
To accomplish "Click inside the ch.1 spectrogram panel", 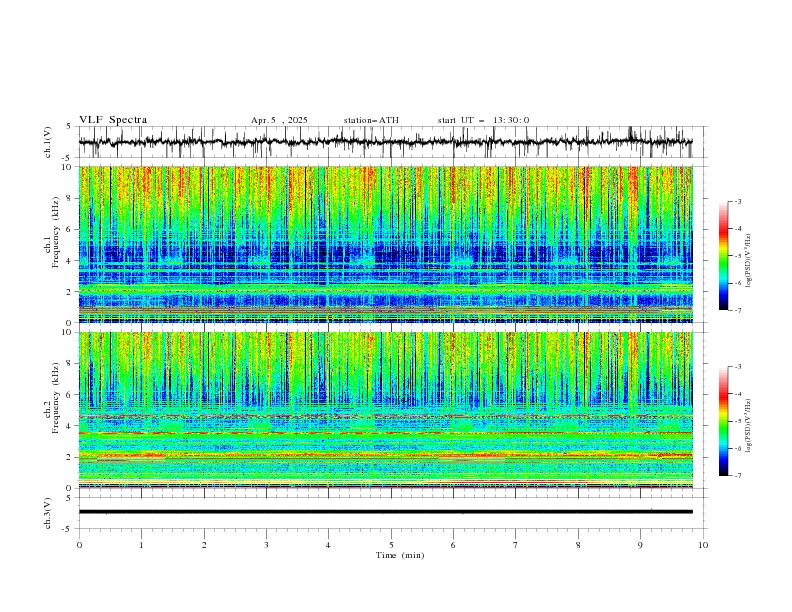I will 386,244.
